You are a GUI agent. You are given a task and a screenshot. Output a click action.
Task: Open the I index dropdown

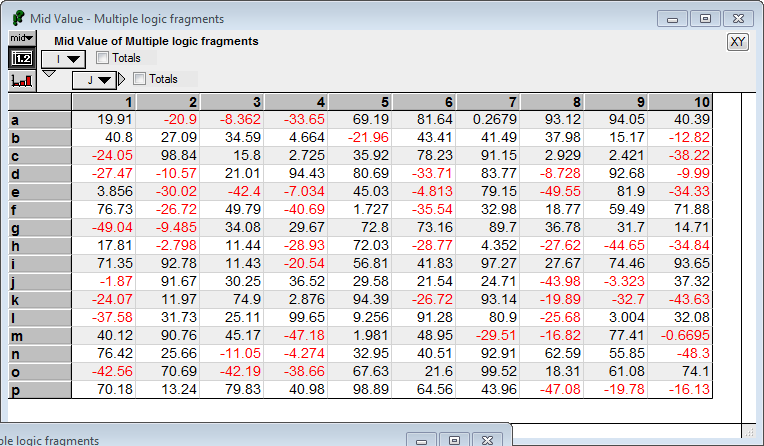click(x=63, y=59)
